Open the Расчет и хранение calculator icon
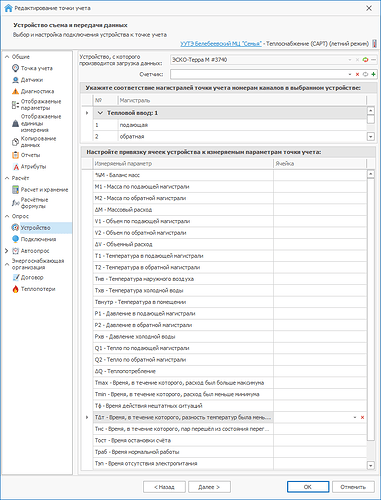The width and height of the screenshot is (381, 500). (15, 190)
